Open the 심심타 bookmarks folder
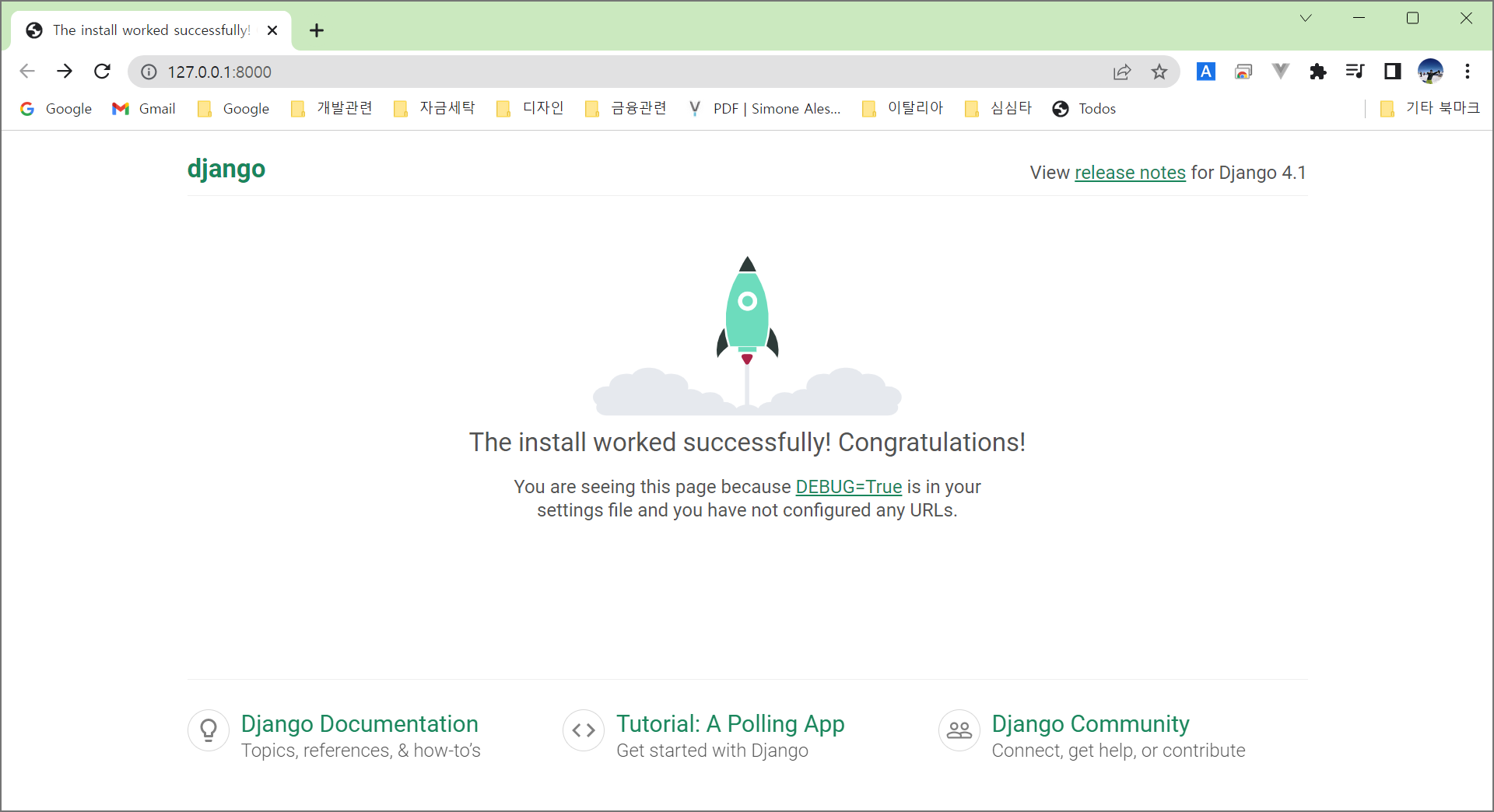Screen dimensions: 1494x812 (x=998, y=109)
